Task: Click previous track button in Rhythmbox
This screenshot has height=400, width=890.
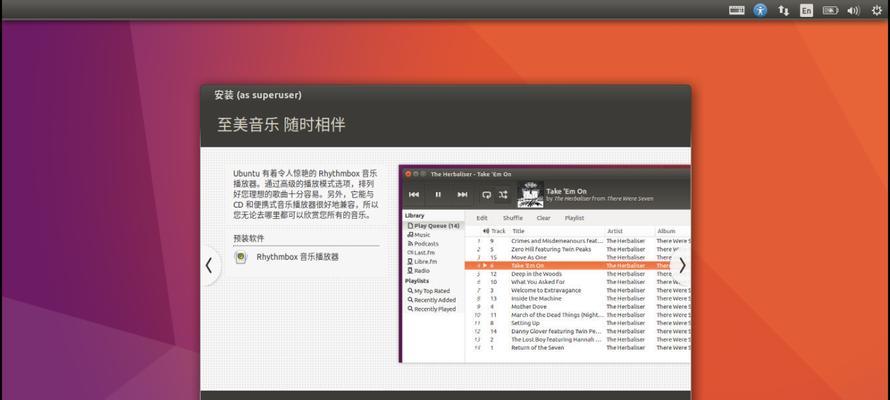Action: coord(414,195)
